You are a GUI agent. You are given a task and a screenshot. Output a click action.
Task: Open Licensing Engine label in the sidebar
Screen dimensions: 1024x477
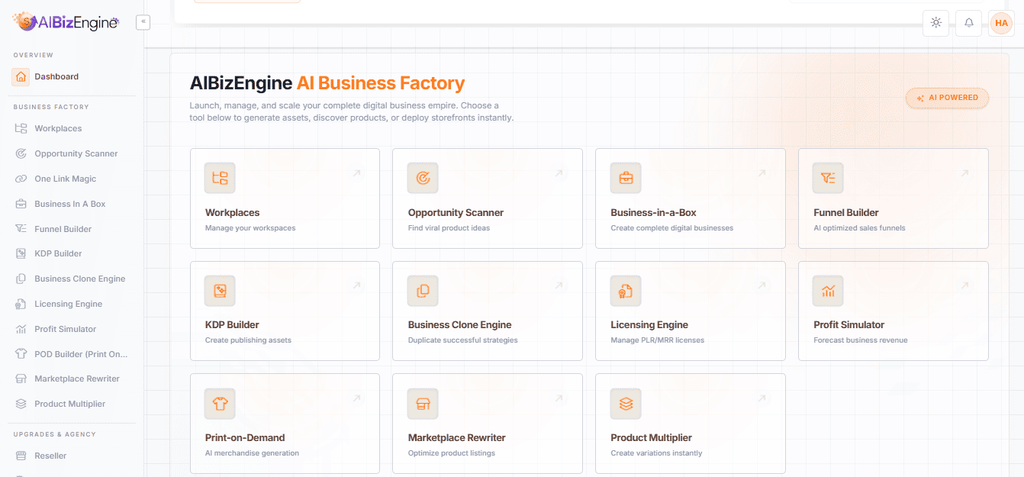pyautogui.click(x=68, y=304)
